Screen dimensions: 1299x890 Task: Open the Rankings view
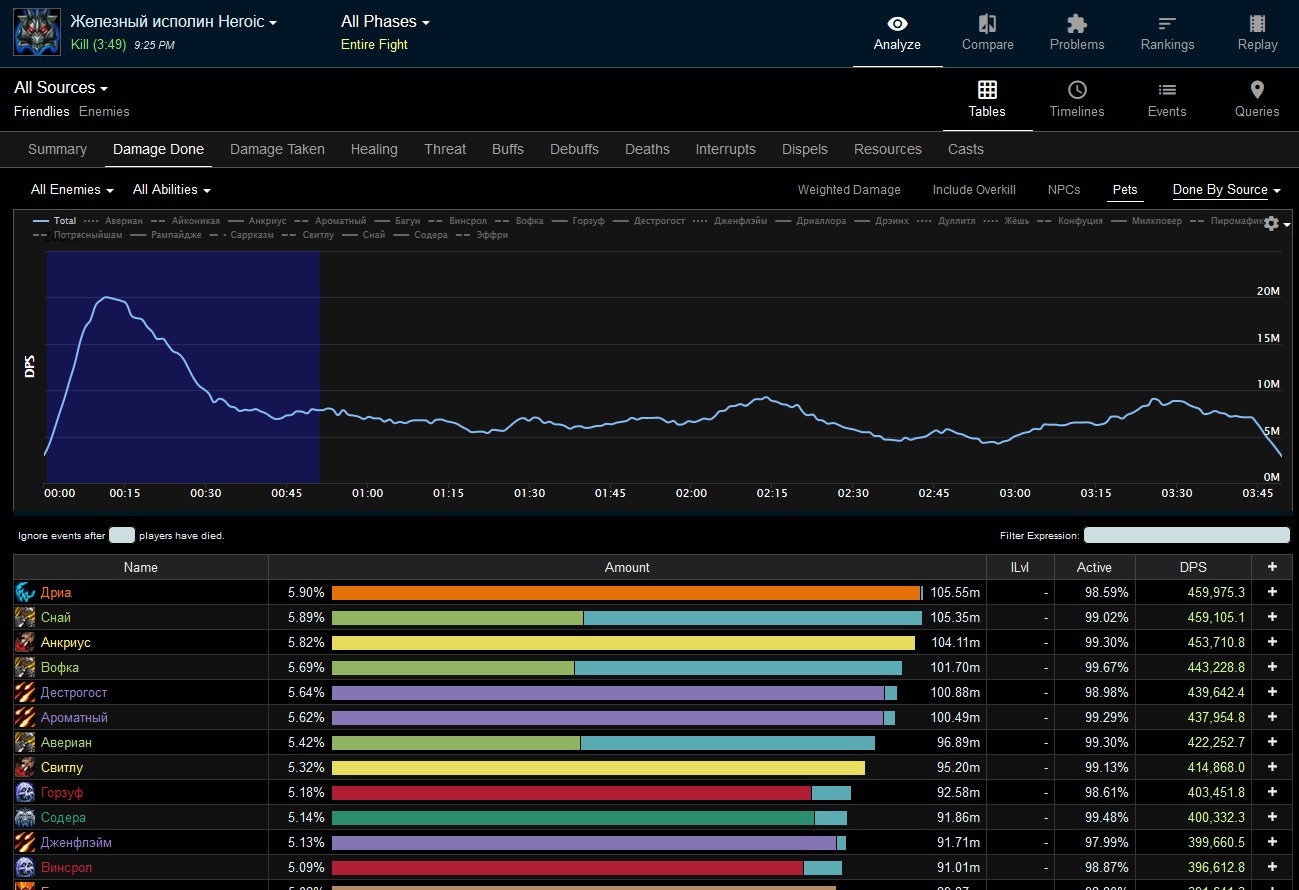(1167, 33)
